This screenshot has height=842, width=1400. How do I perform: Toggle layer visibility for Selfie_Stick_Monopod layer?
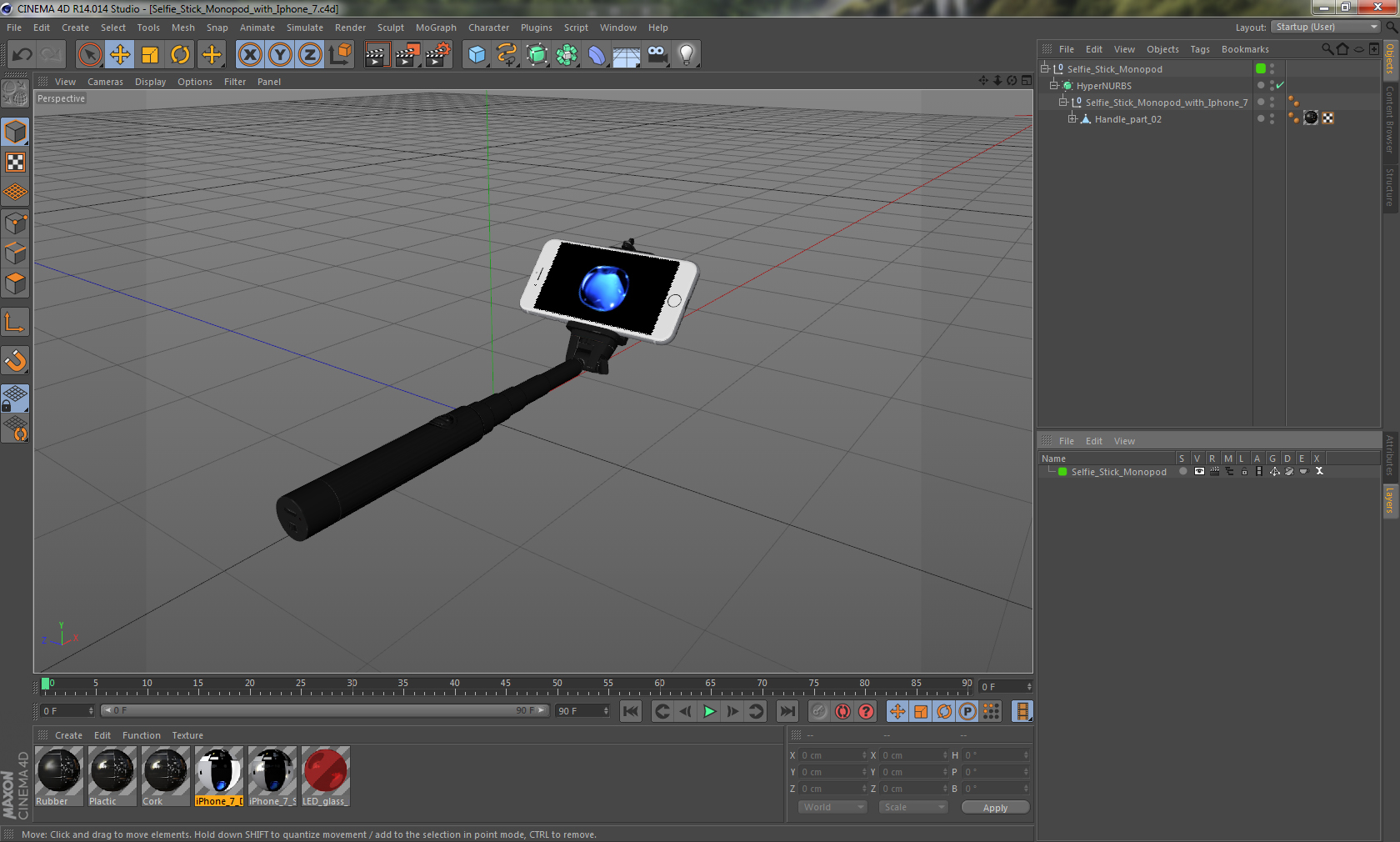[x=1199, y=471]
